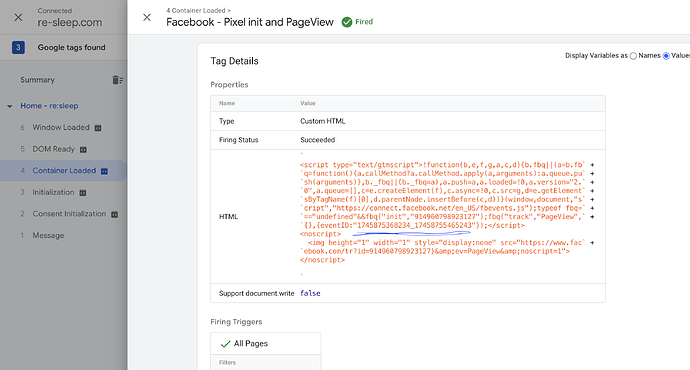Click the Facebook - Pixel init and PageView title

(250, 22)
